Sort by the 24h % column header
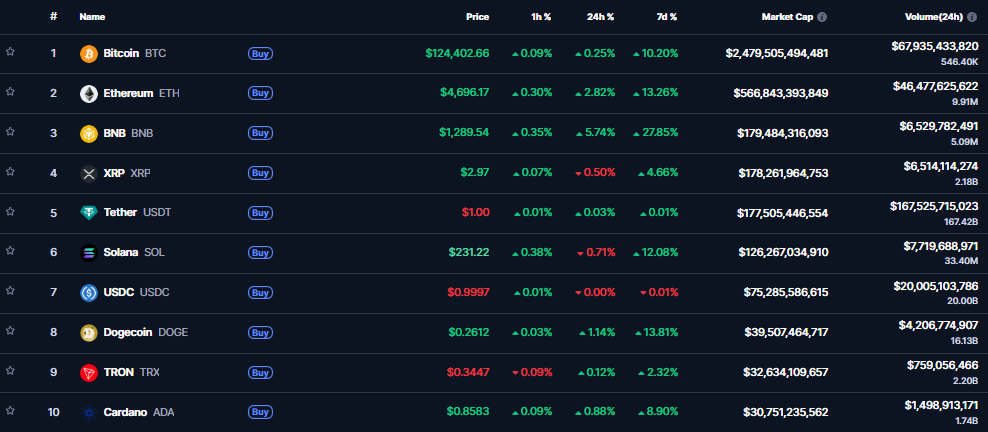Image resolution: width=988 pixels, height=432 pixels. click(x=601, y=17)
